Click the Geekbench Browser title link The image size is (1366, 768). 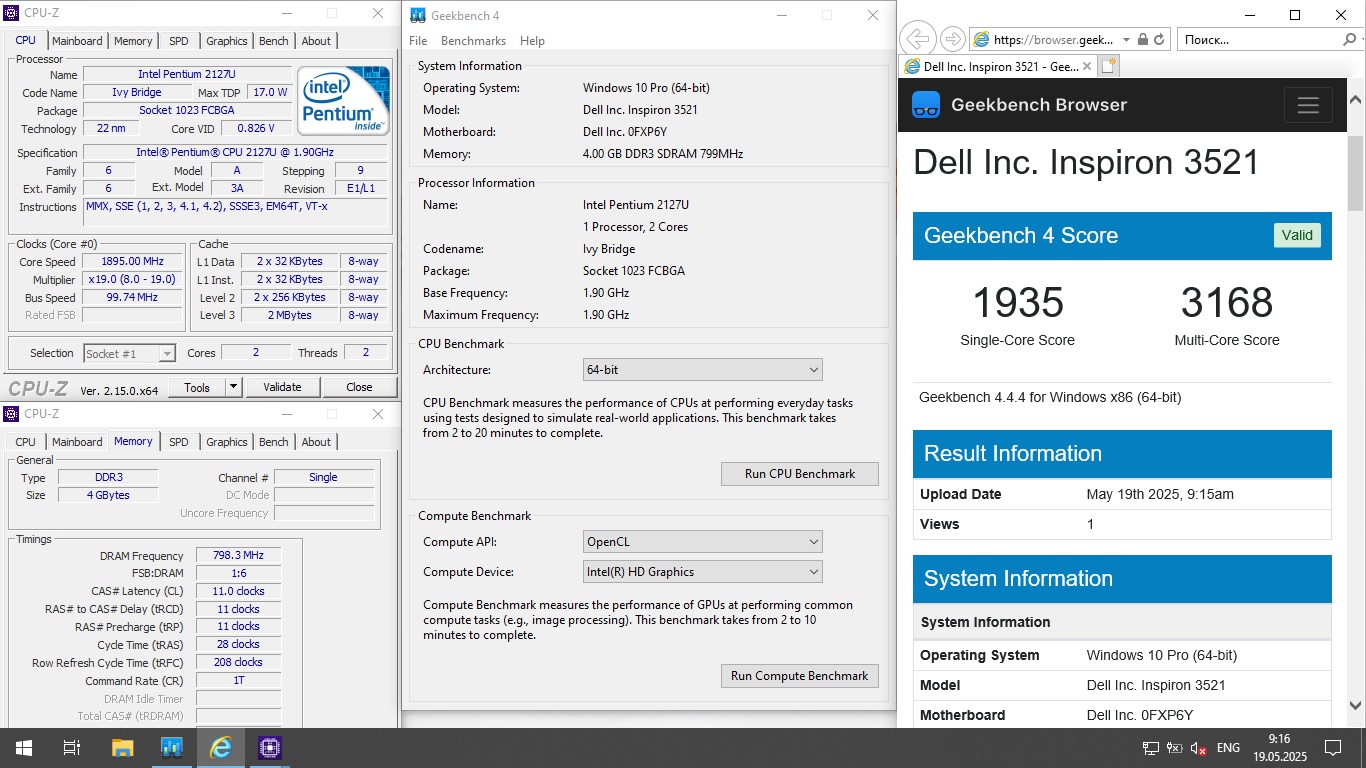pyautogui.click(x=1039, y=105)
